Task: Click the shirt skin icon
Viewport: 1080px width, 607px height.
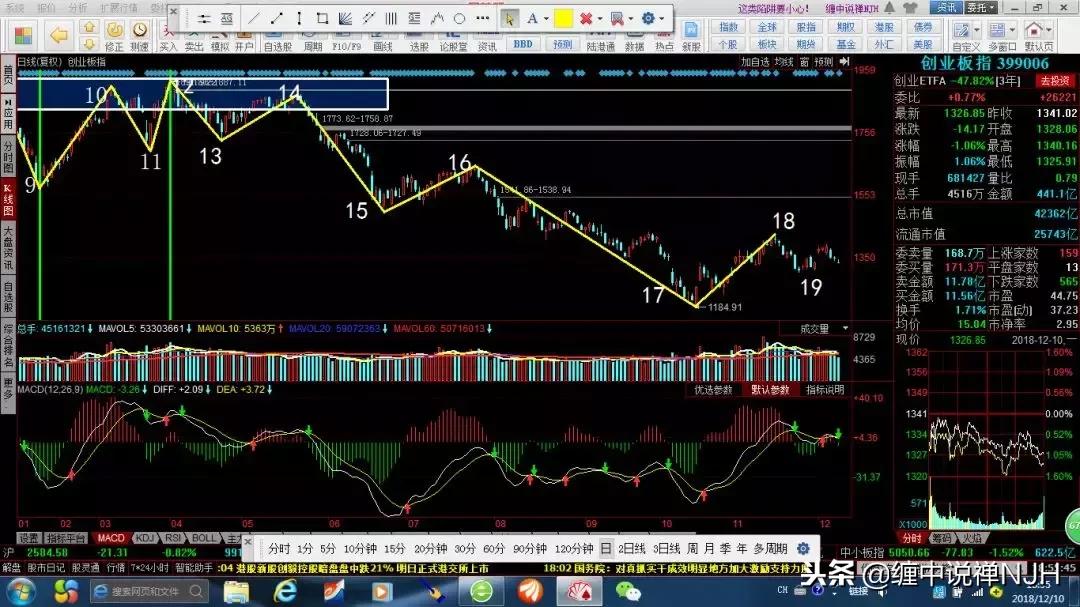Action: click(x=910, y=8)
